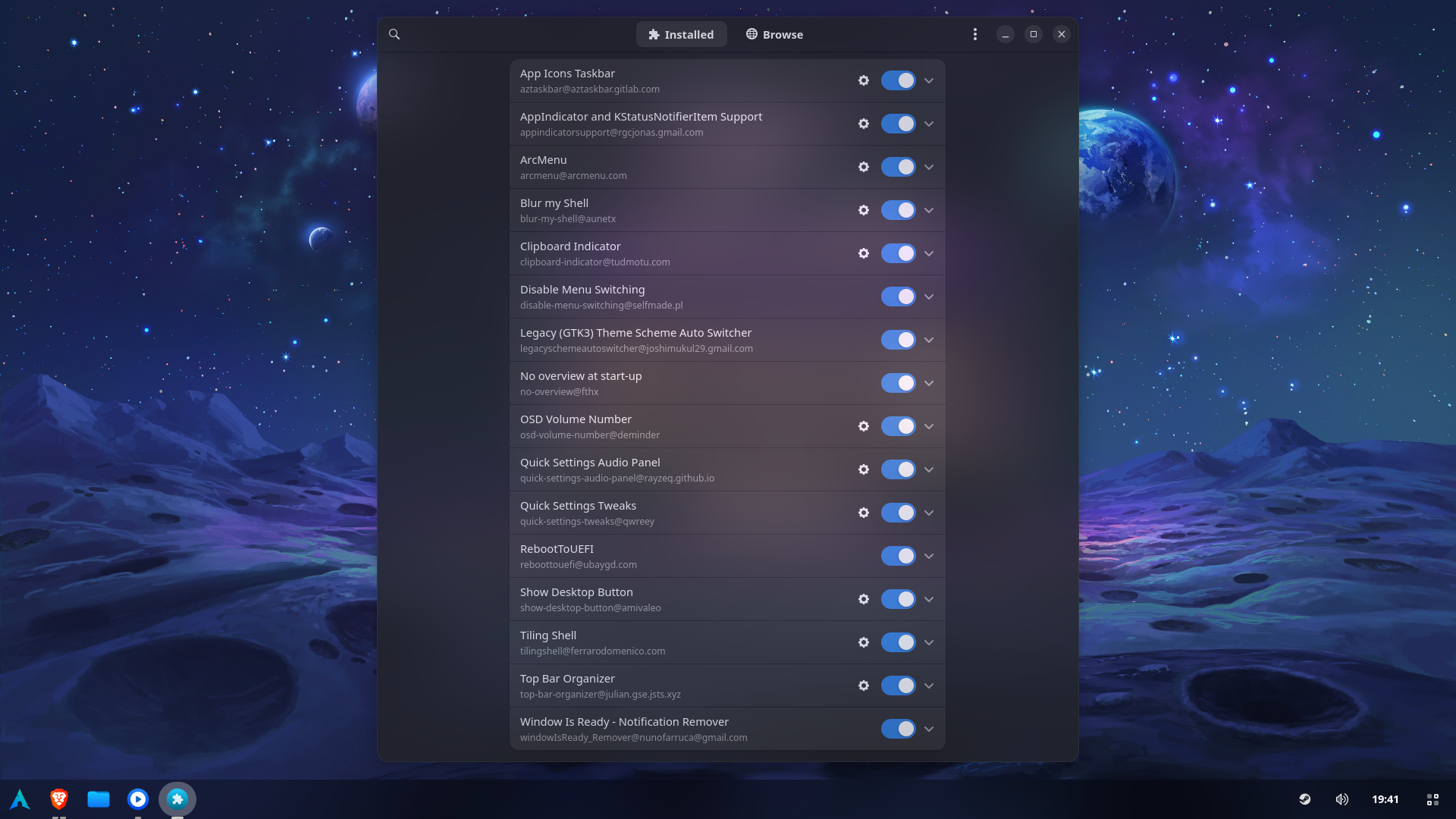Toggle off ArcMenu extension
Screen dimensions: 1456x819
coord(899,167)
